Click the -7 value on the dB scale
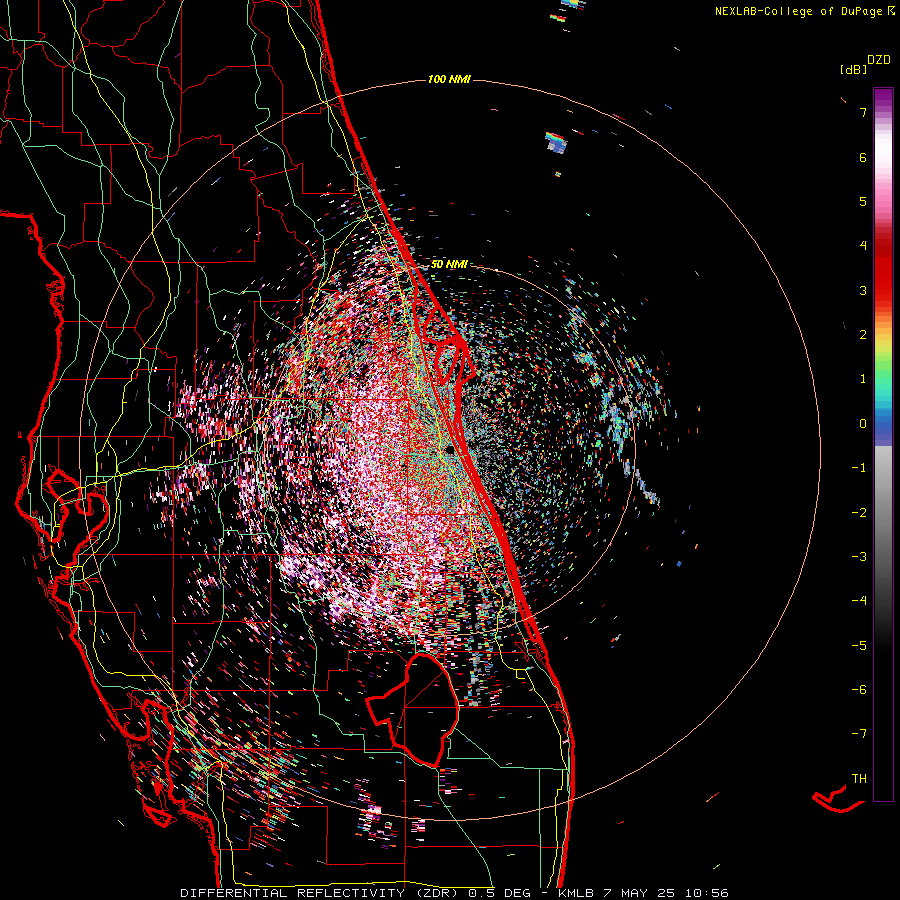This screenshot has width=900, height=900. click(x=859, y=734)
